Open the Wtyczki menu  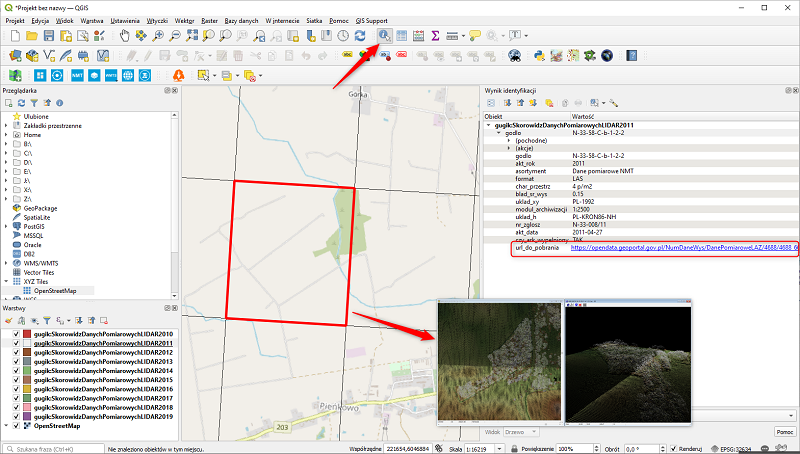tap(157, 21)
